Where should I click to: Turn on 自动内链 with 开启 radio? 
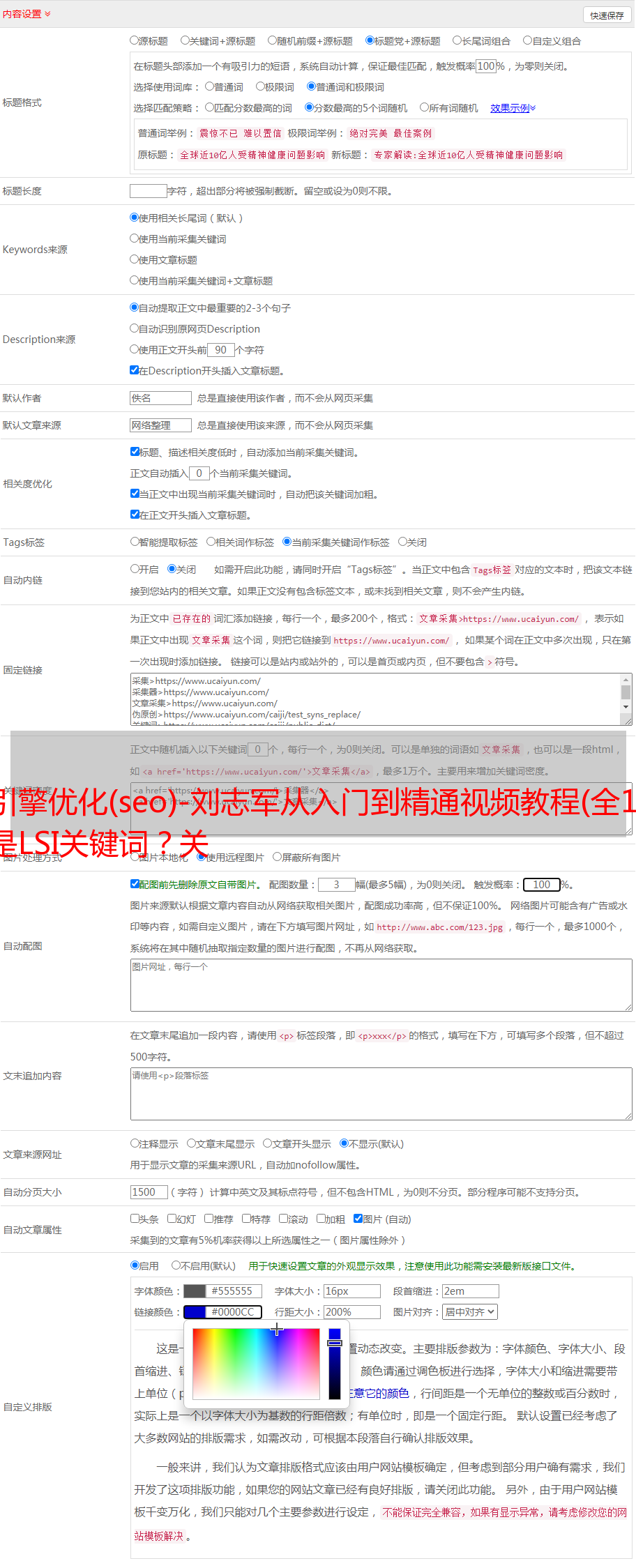tap(135, 569)
